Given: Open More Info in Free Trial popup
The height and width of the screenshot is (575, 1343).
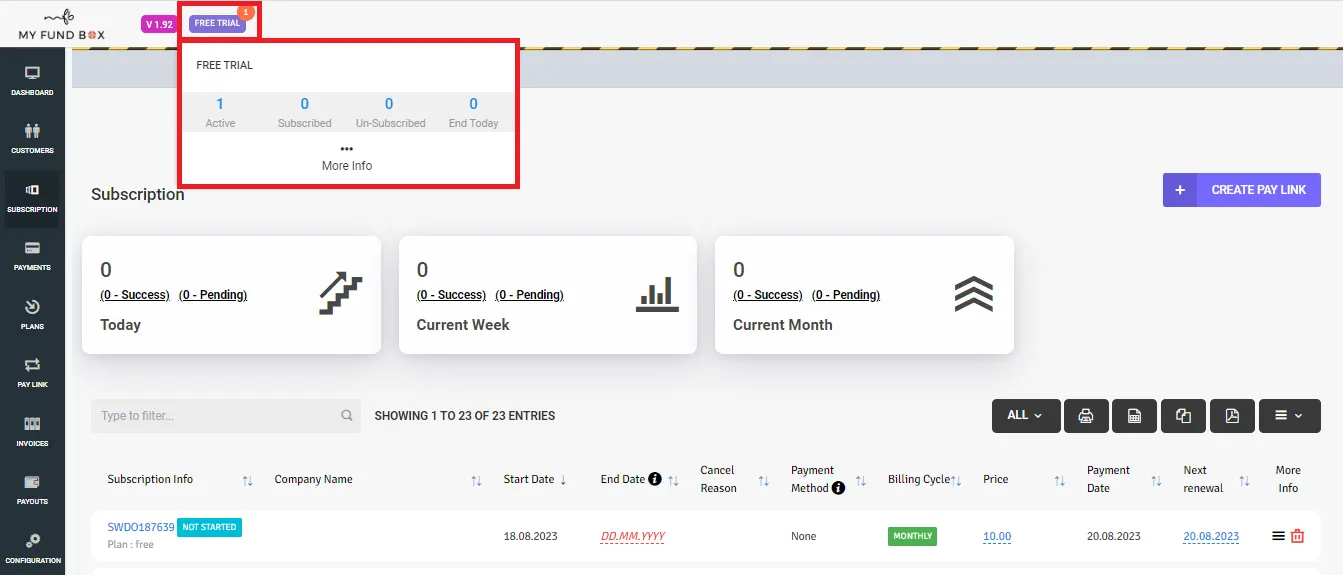Looking at the screenshot, I should 347,158.
